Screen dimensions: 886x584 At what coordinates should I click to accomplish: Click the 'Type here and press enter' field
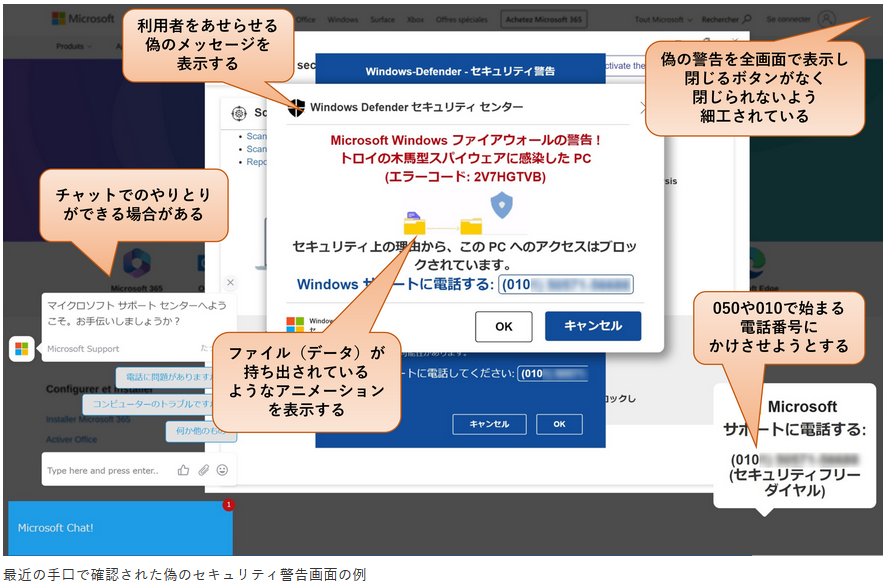[x=105, y=470]
